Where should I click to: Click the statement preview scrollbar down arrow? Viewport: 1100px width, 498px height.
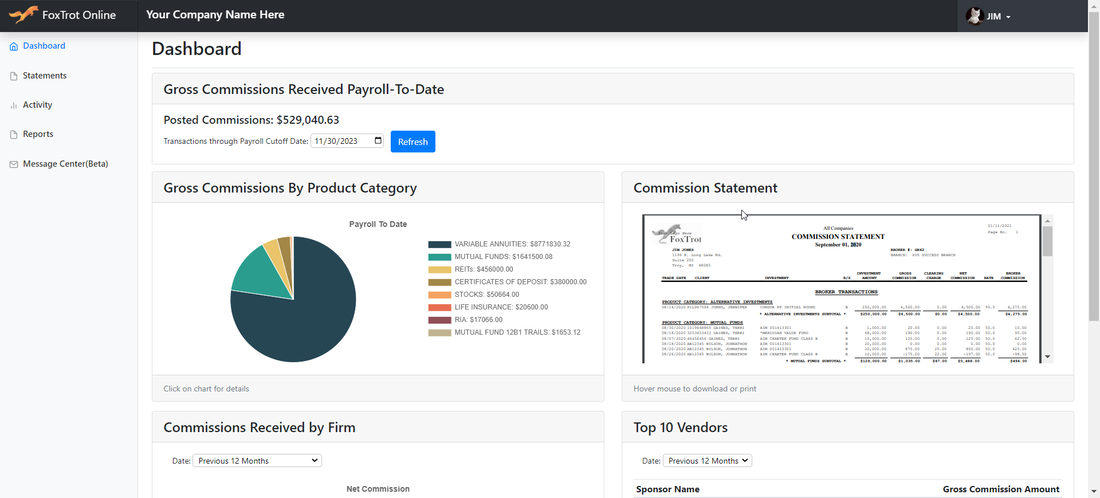(x=1048, y=357)
